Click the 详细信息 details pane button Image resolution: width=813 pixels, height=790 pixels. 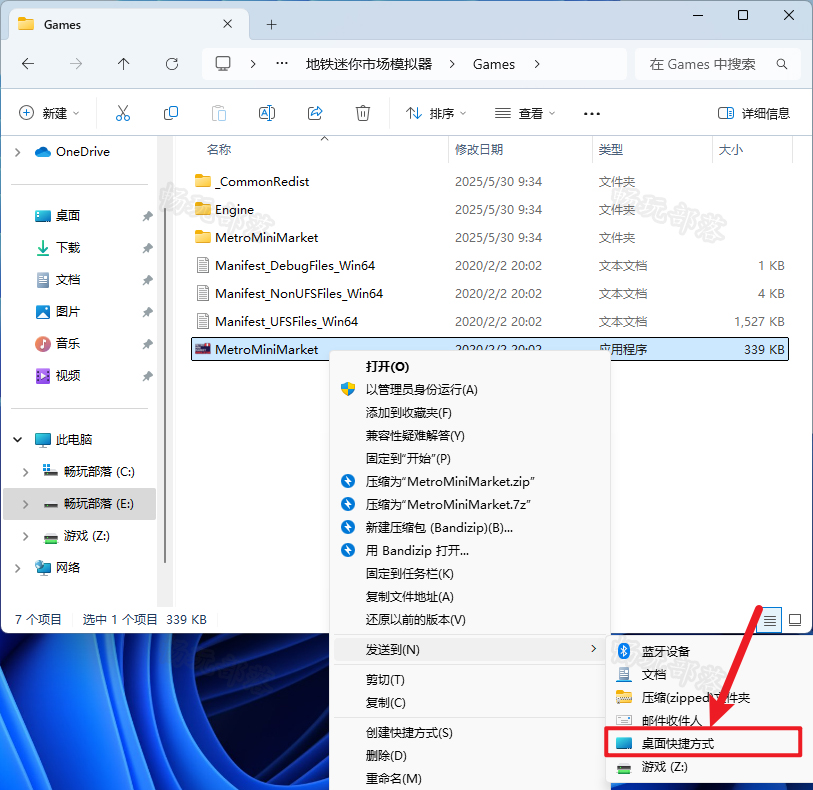(754, 113)
